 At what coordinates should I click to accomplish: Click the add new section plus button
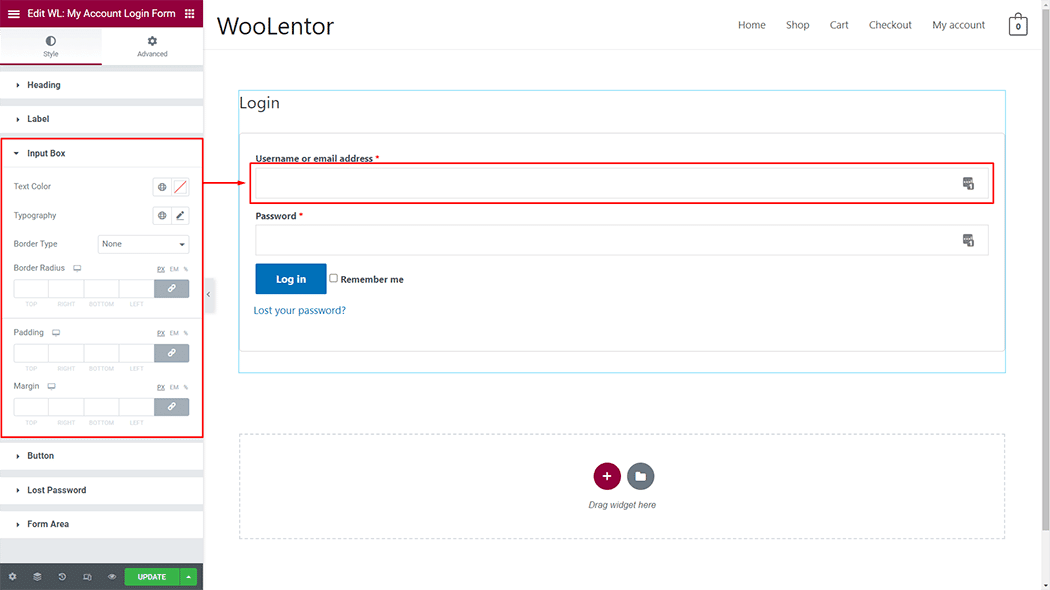point(607,476)
